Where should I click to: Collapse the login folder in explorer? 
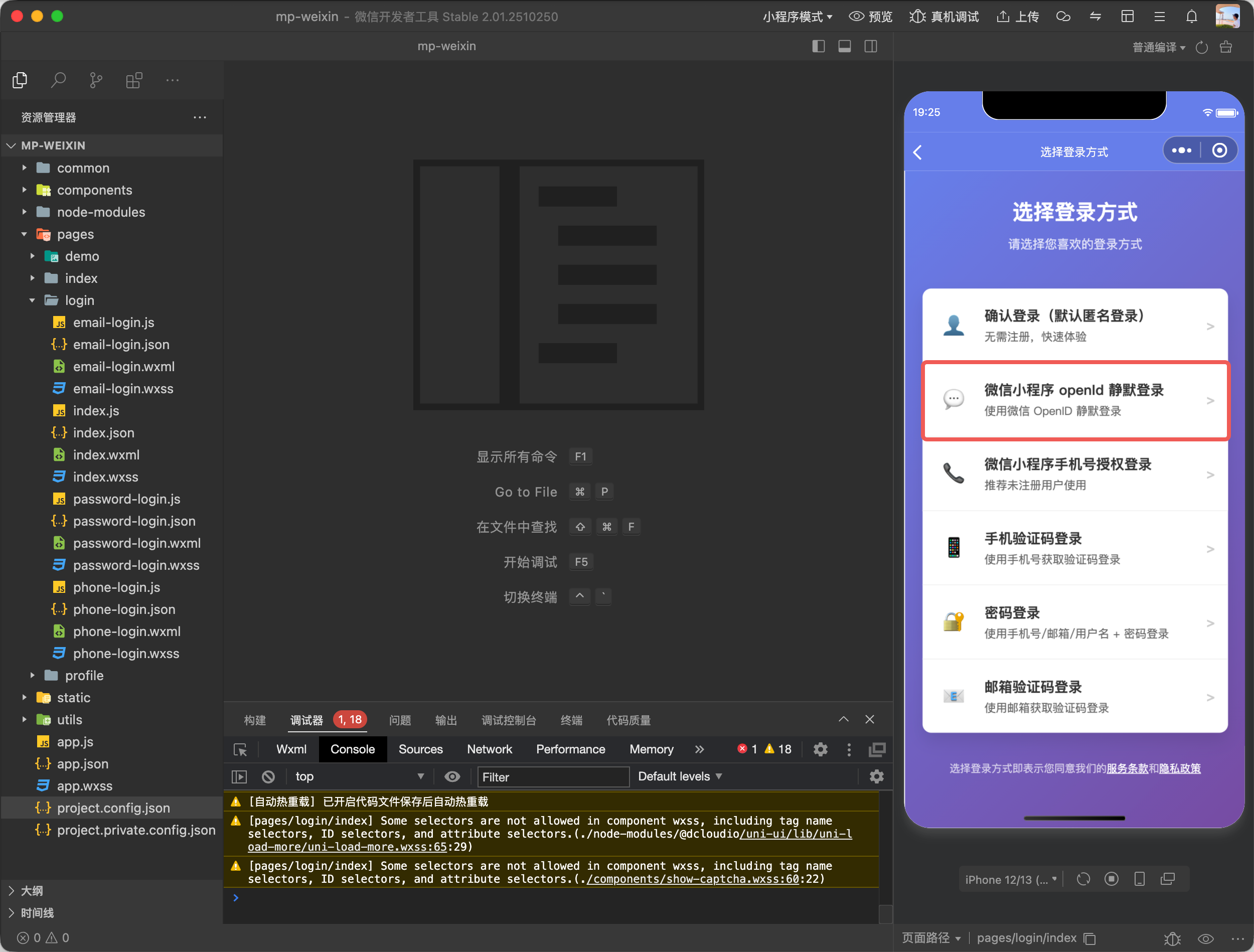pos(79,300)
